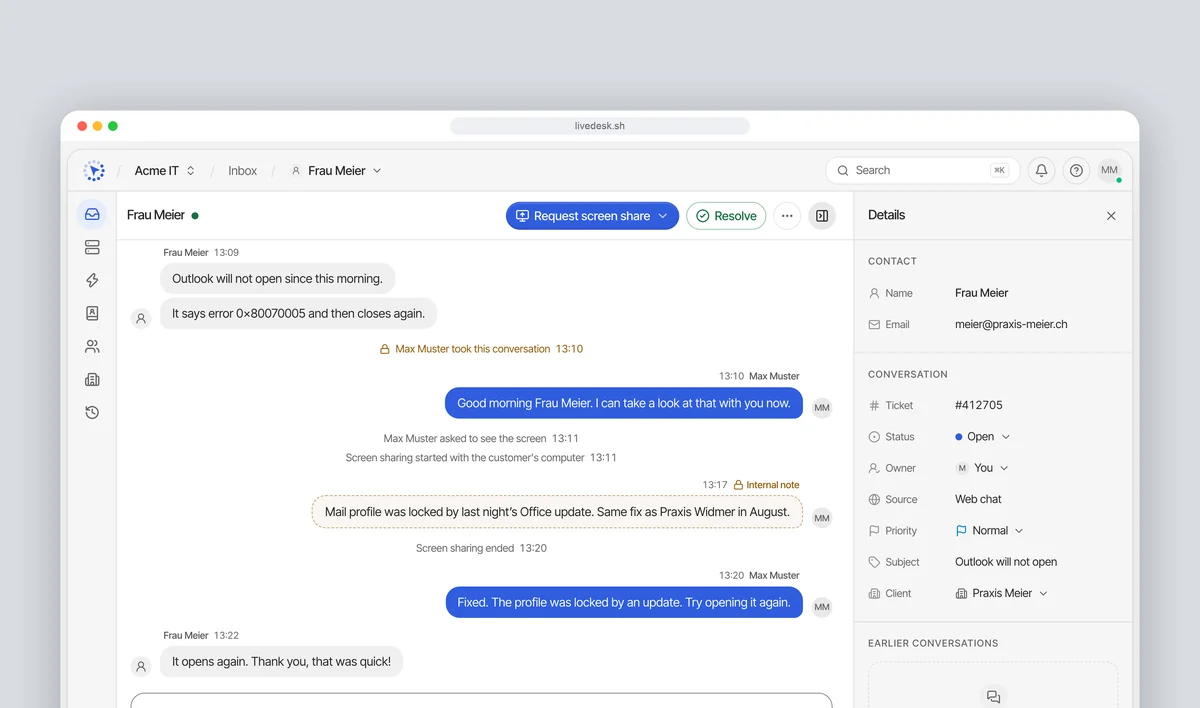The image size is (1200, 708).
Task: Click the email meier@praxis-meier.ch
Action: coord(1011,324)
